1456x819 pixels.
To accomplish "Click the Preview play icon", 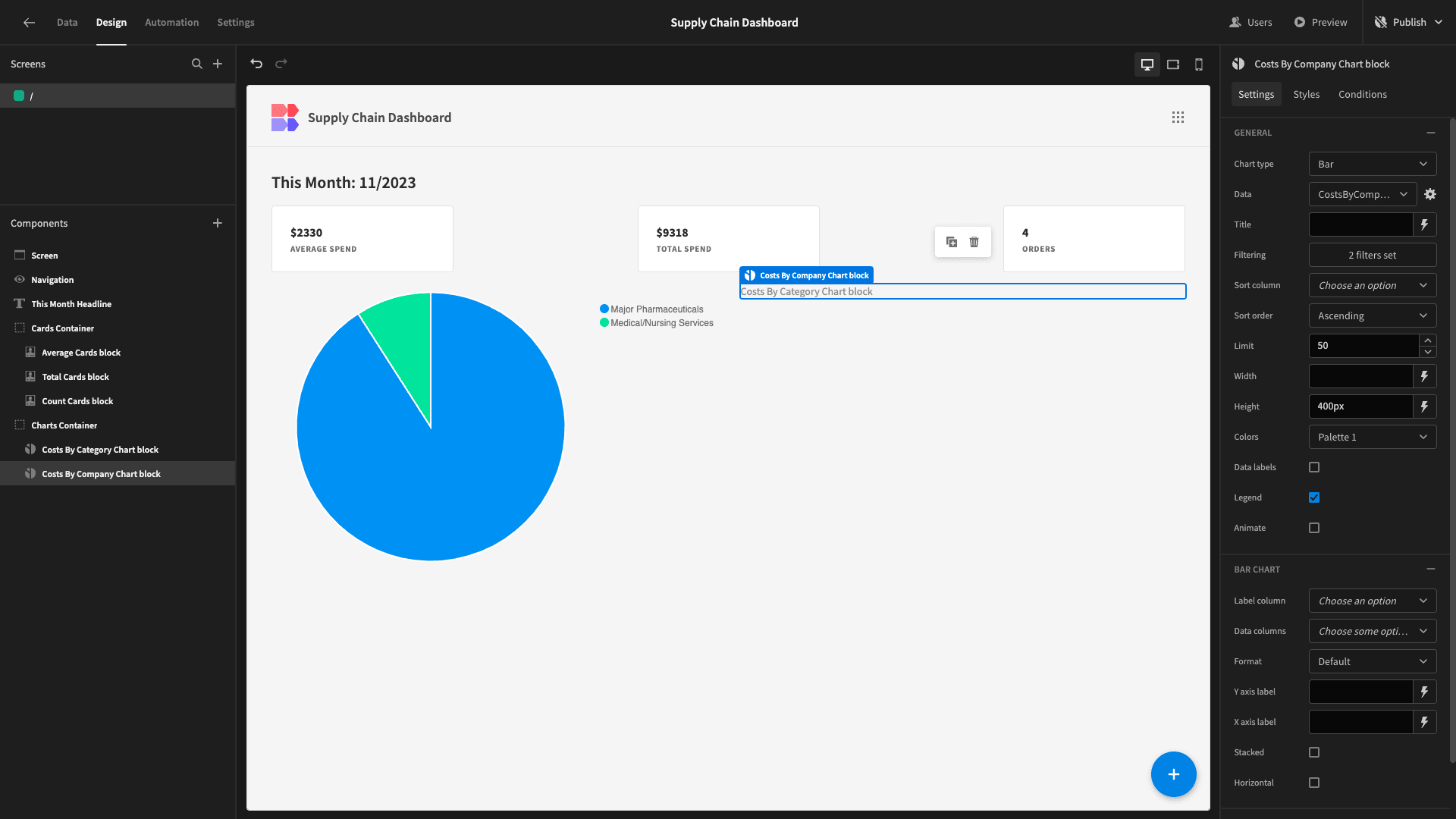I will tap(1300, 23).
